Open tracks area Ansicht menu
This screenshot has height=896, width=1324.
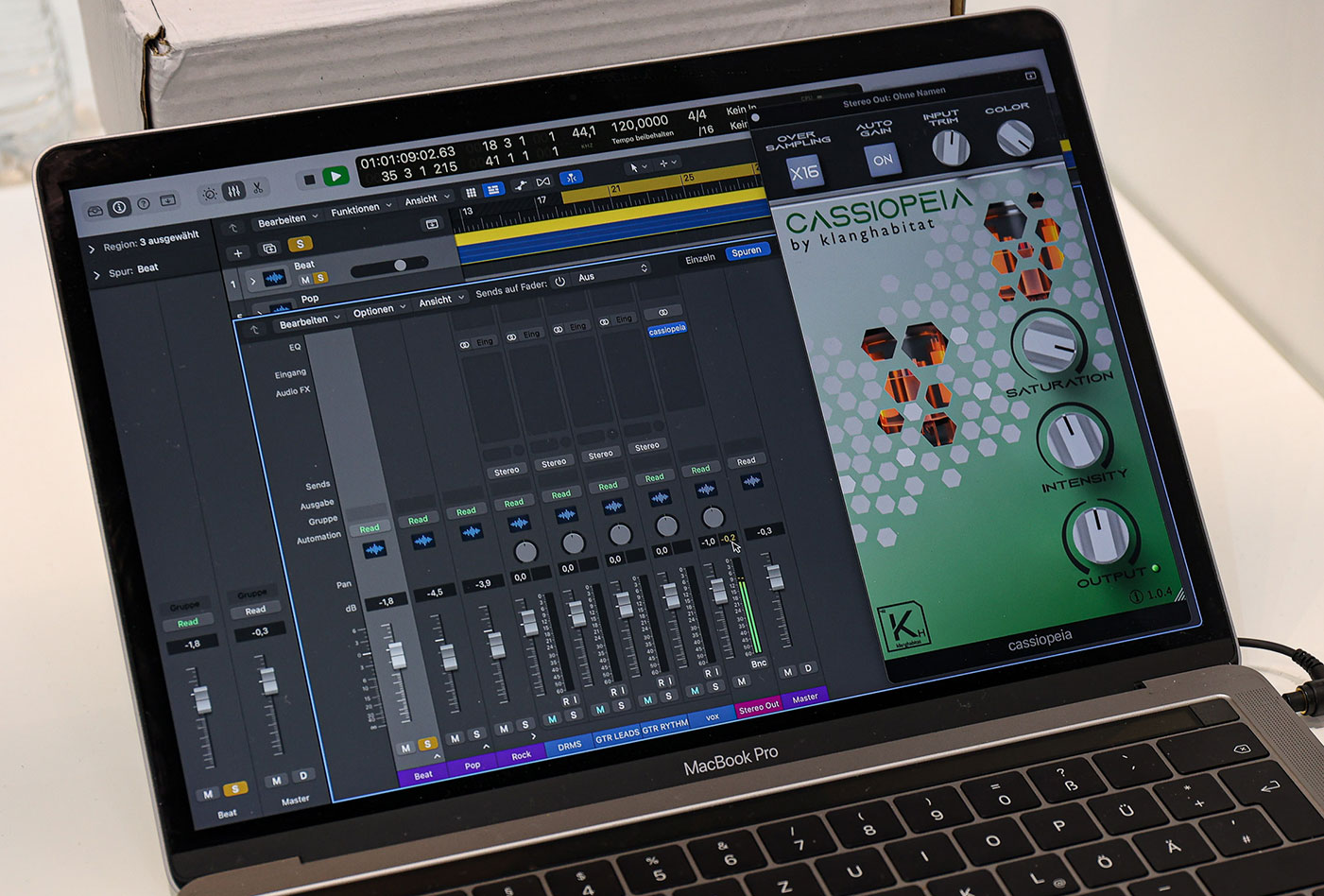tap(427, 199)
